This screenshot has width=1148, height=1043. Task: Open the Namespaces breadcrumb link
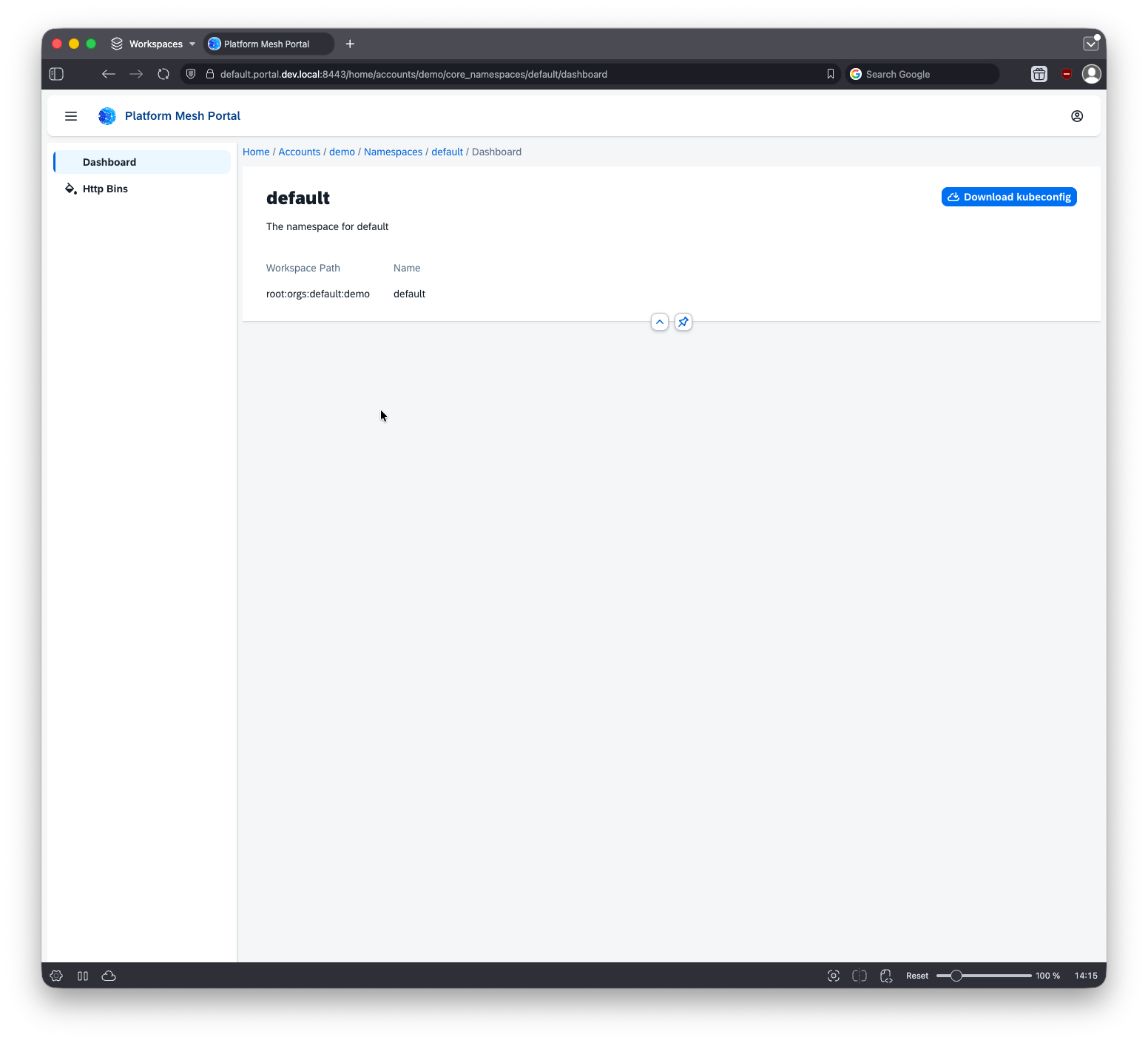tap(393, 152)
